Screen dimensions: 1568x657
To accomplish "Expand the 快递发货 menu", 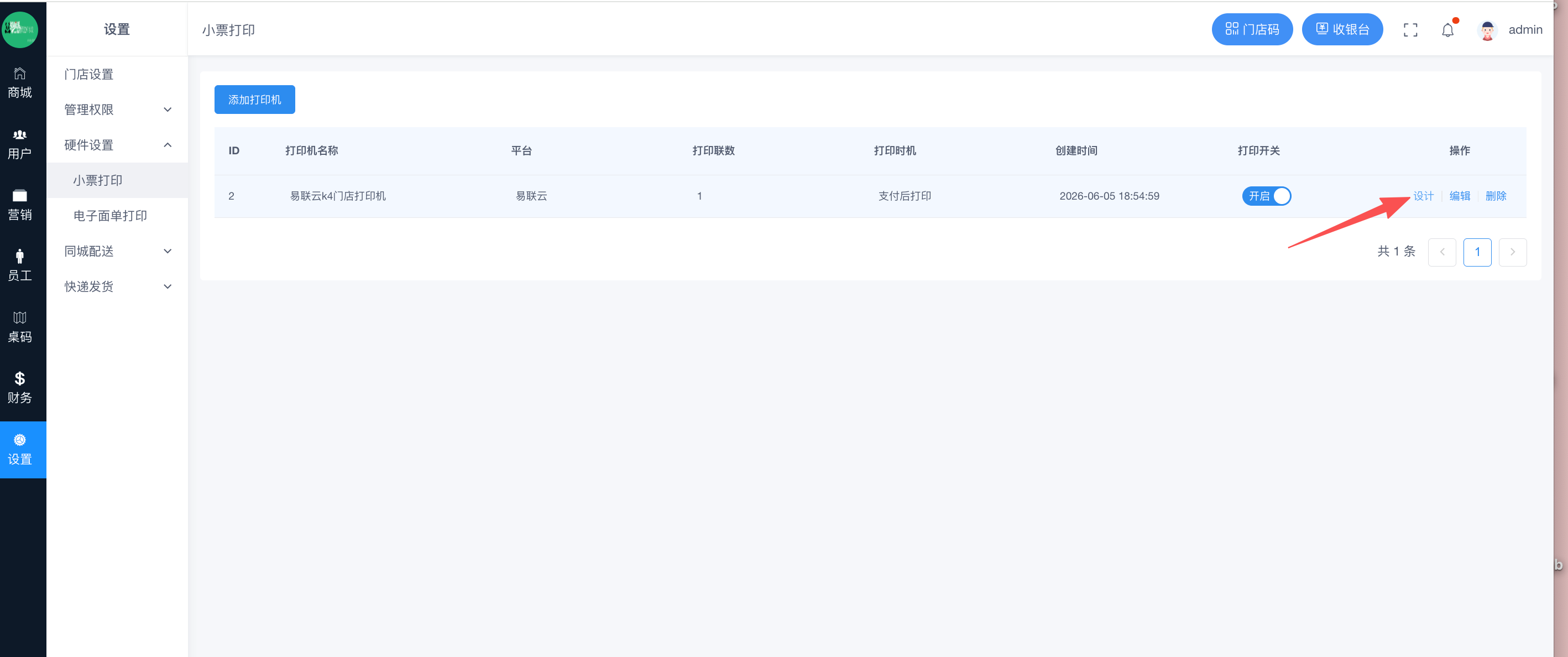I will (x=117, y=286).
